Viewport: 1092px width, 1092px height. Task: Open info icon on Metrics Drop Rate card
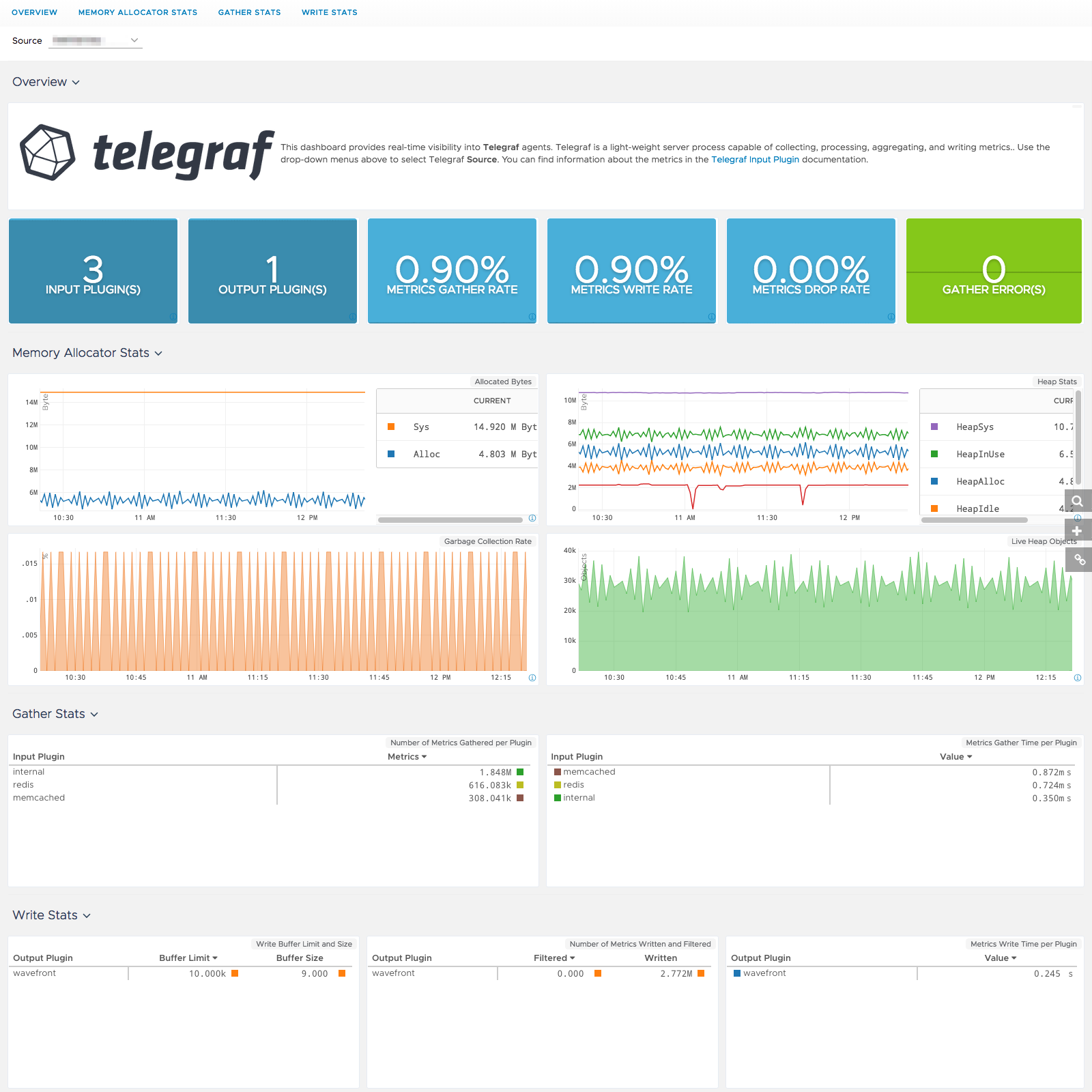pyautogui.click(x=891, y=317)
